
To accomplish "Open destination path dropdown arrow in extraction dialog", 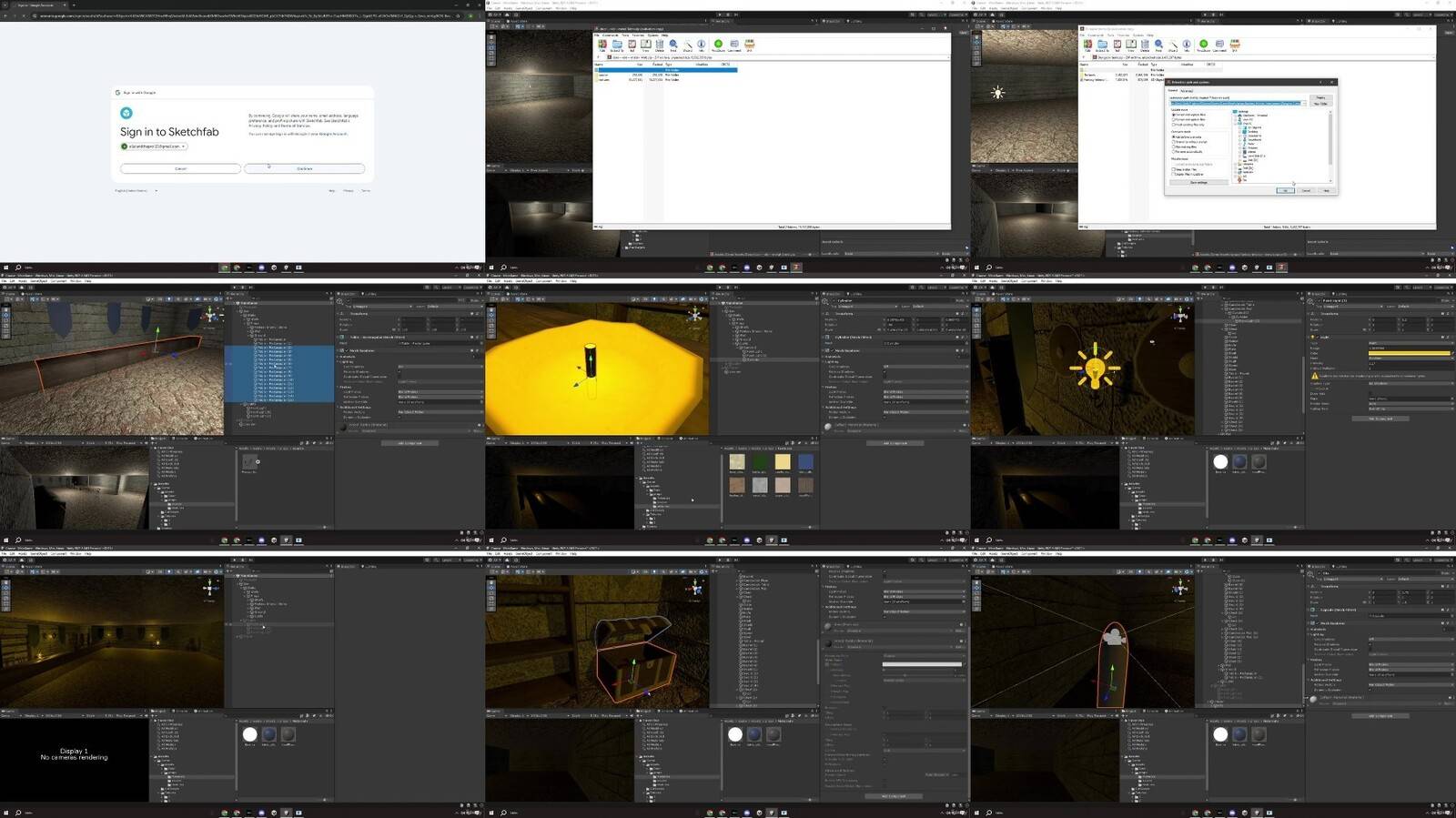I will (x=1304, y=104).
